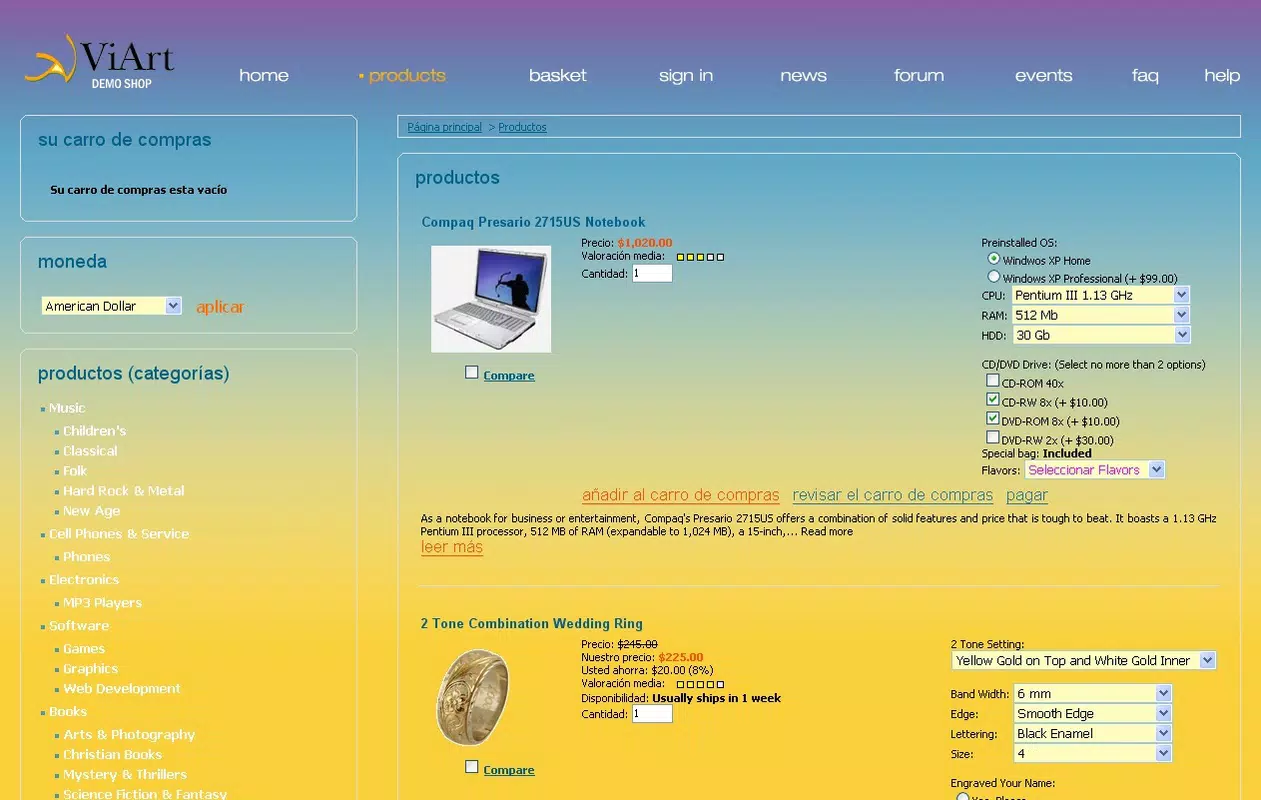The height and width of the screenshot is (800, 1261).
Task: Open Compaq Presario 2715US Notebook title
Action: pos(533,222)
